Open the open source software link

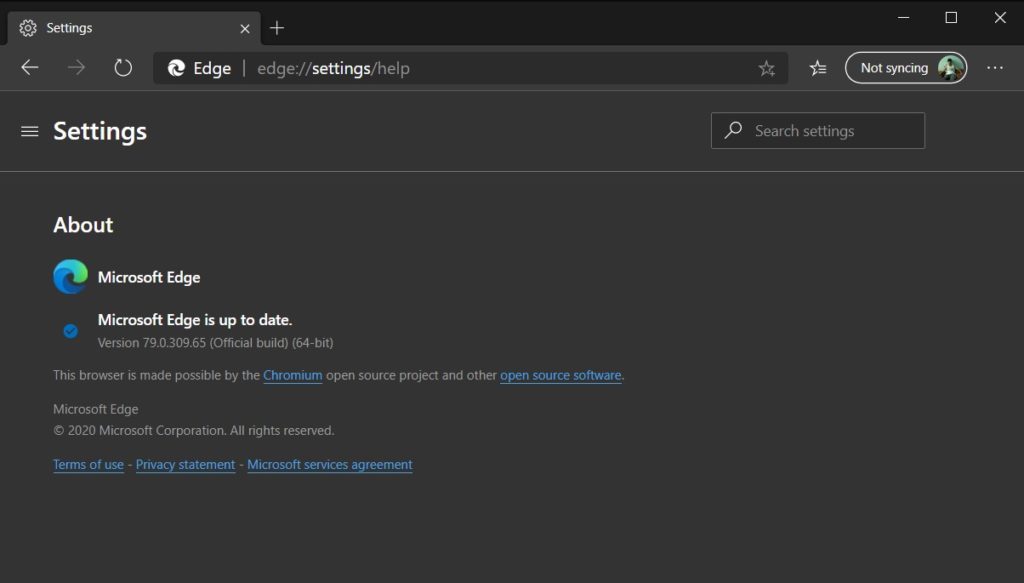pyautogui.click(x=560, y=374)
